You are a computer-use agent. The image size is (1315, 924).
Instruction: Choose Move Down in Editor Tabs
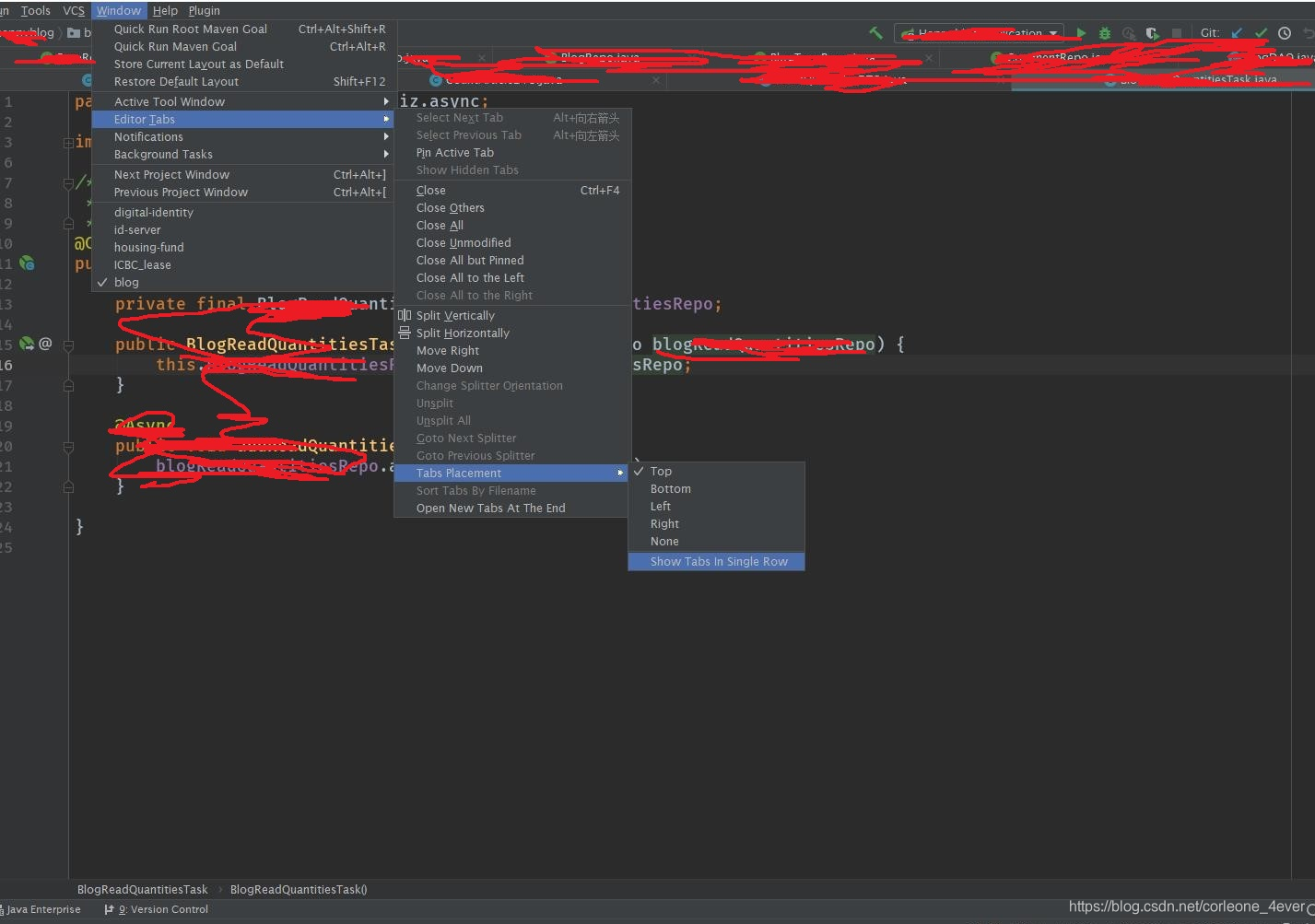[512, 368]
